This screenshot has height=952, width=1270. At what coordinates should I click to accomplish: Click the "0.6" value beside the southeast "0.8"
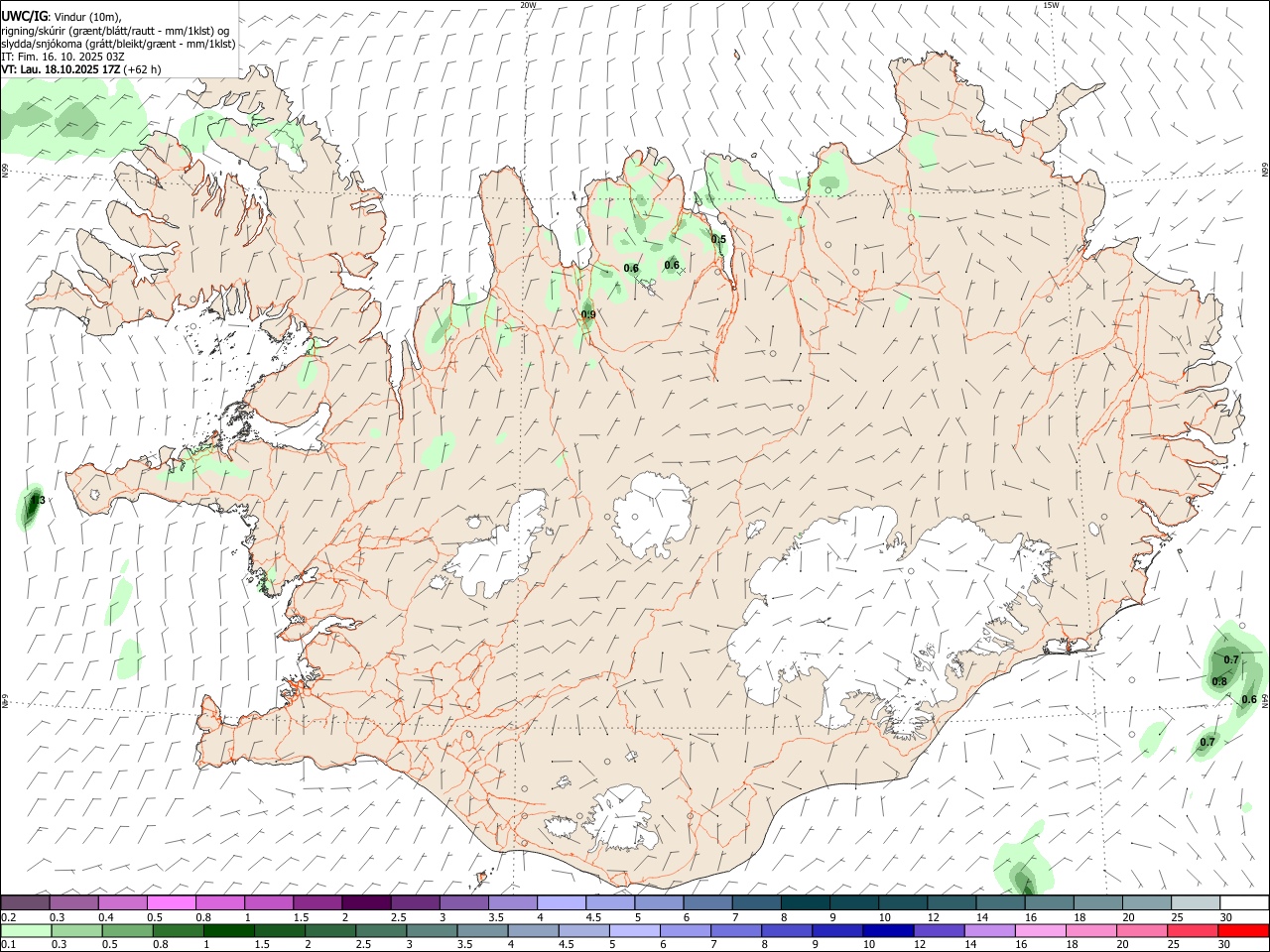coord(1249,699)
